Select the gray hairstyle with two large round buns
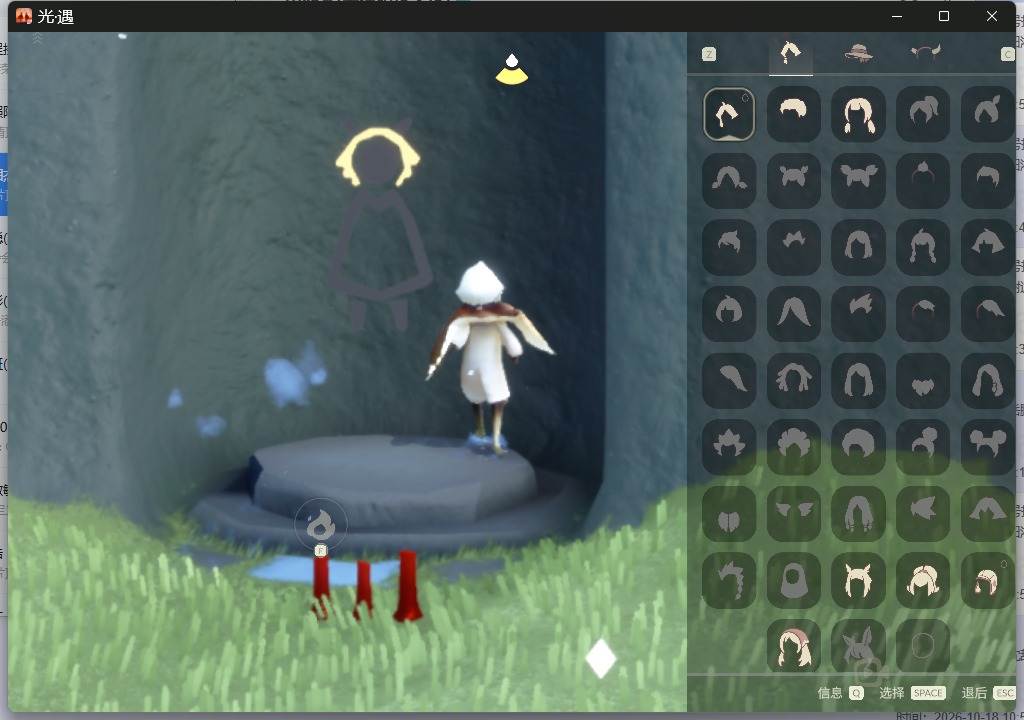This screenshot has height=720, width=1024. 987,447
